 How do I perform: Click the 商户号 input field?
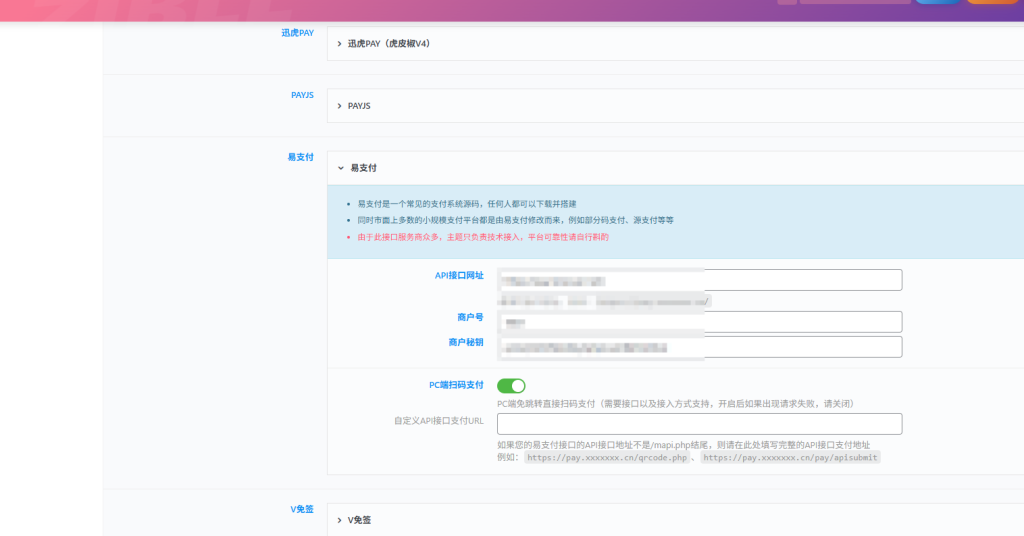point(699,322)
